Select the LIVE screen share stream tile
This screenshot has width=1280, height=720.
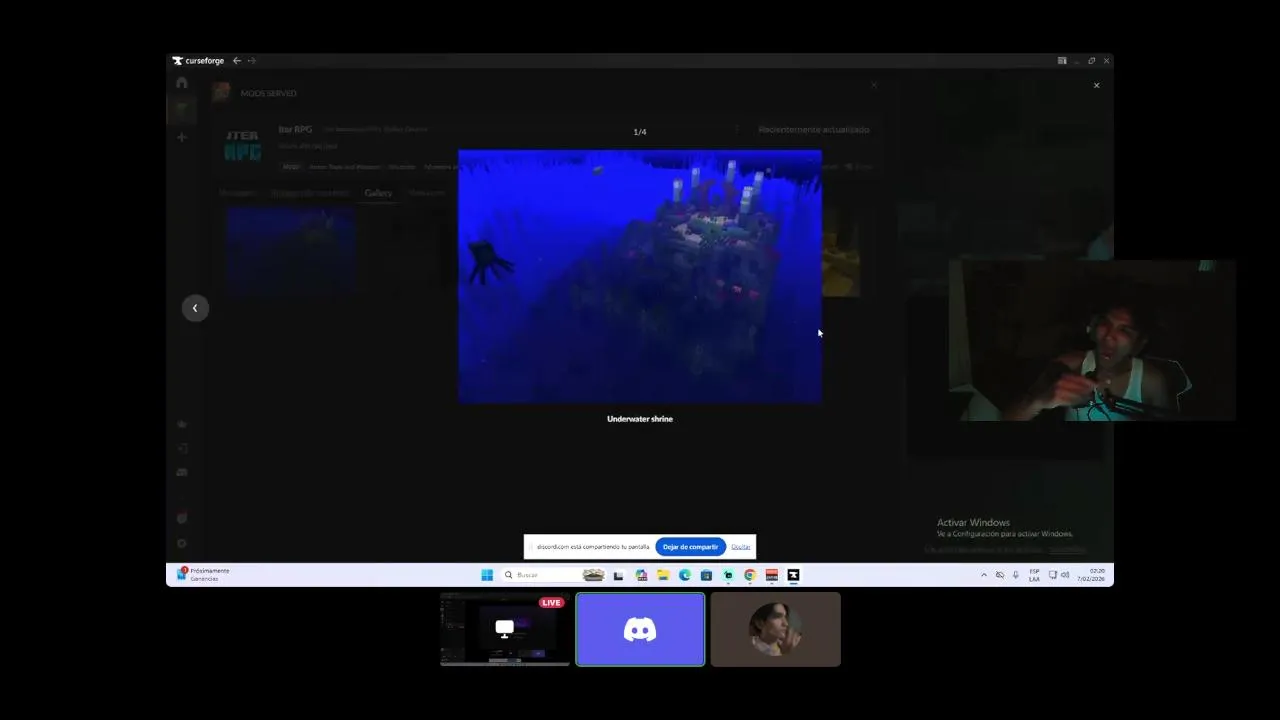click(x=505, y=629)
